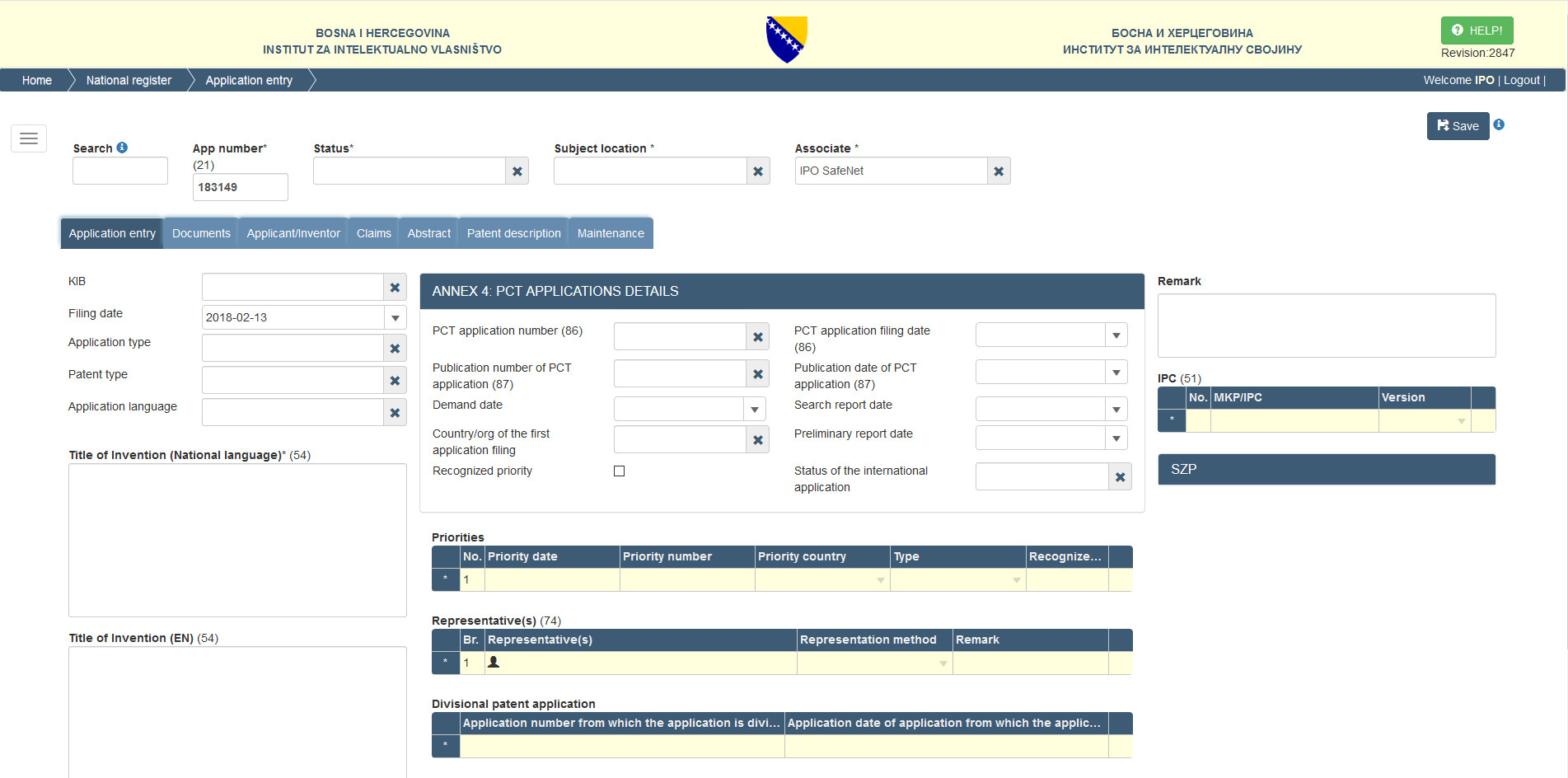The width and height of the screenshot is (1568, 778).
Task: Open the Application entry breadcrumb
Action: point(249,80)
